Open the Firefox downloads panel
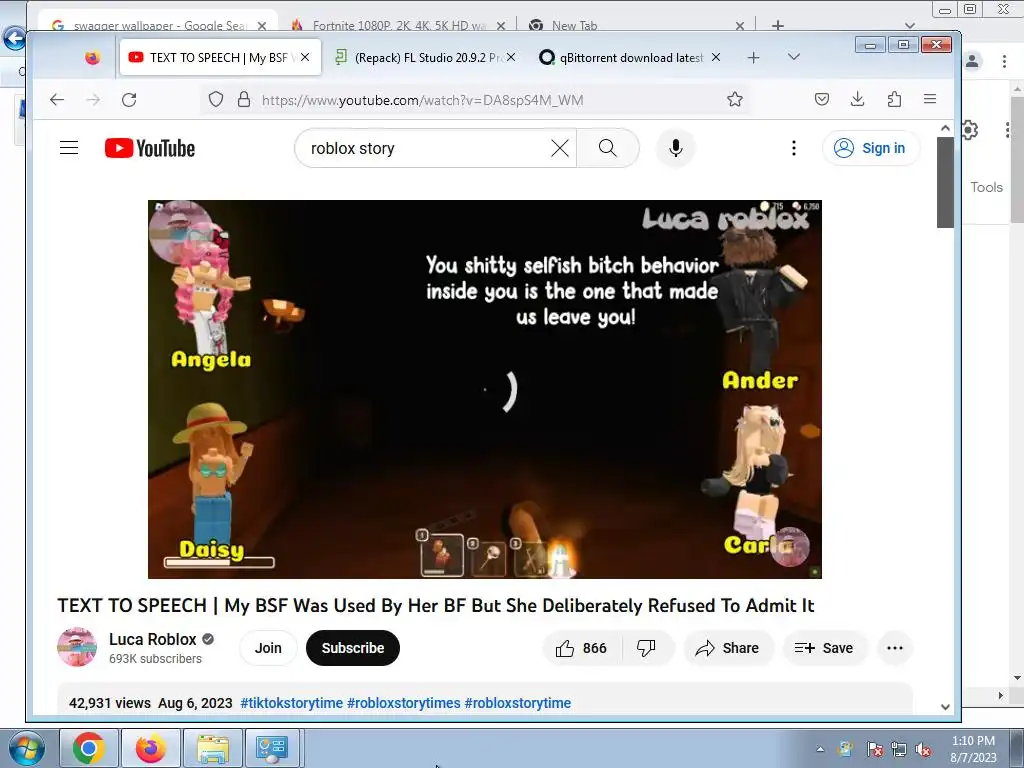This screenshot has height=768, width=1024. point(857,99)
